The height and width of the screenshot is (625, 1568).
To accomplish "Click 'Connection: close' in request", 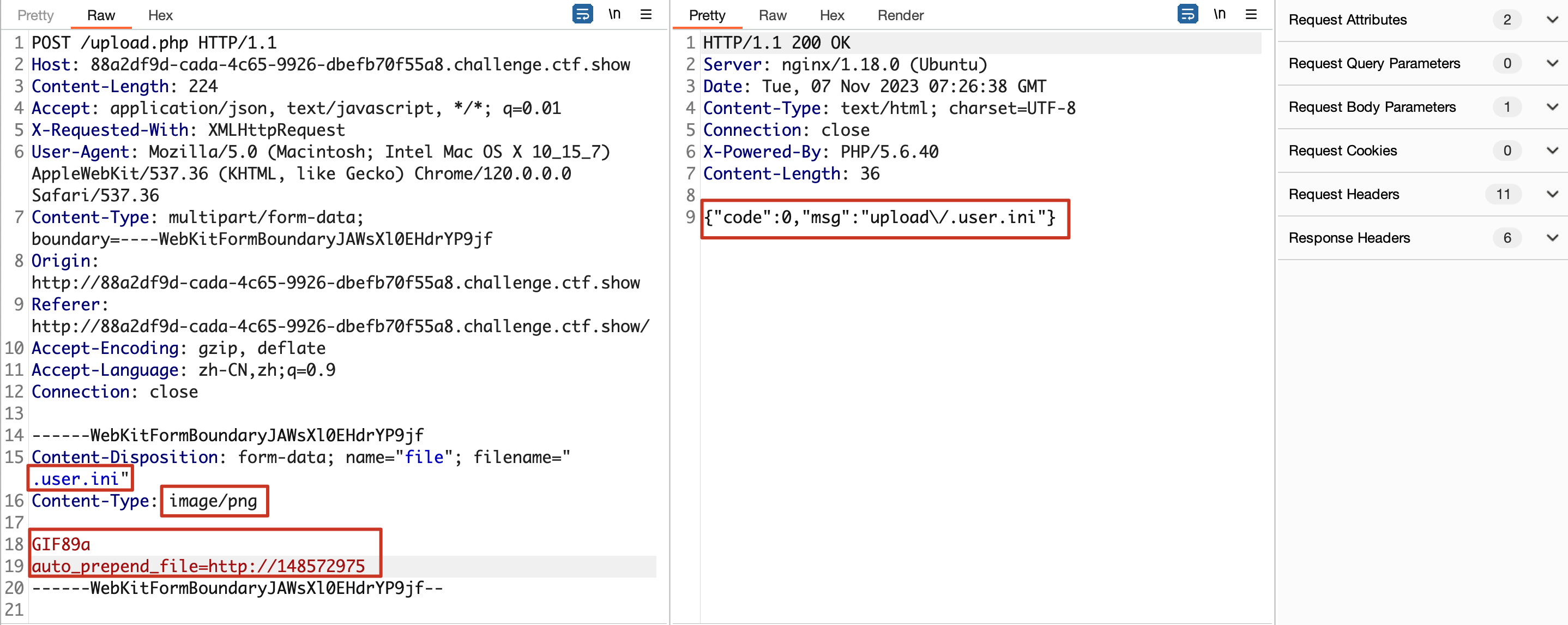I will (114, 392).
